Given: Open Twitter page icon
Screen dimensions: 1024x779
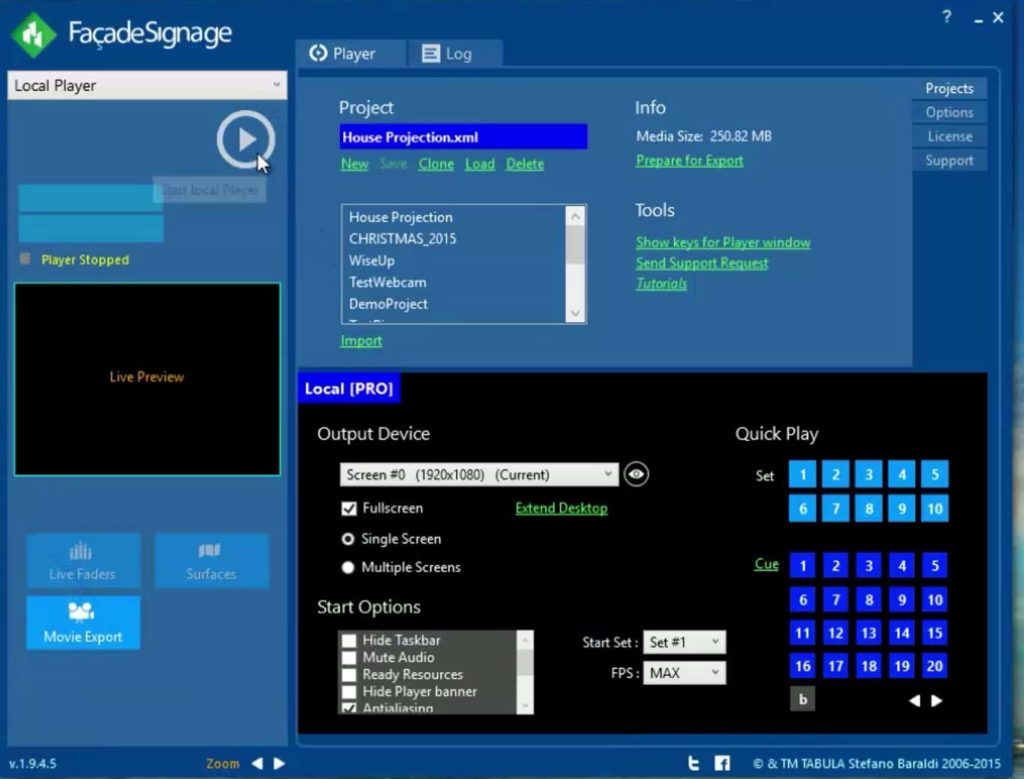Looking at the screenshot, I should [x=694, y=763].
